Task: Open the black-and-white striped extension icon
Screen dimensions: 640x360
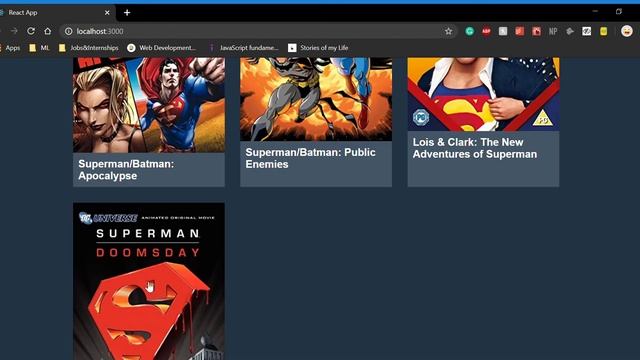Action: [587, 31]
